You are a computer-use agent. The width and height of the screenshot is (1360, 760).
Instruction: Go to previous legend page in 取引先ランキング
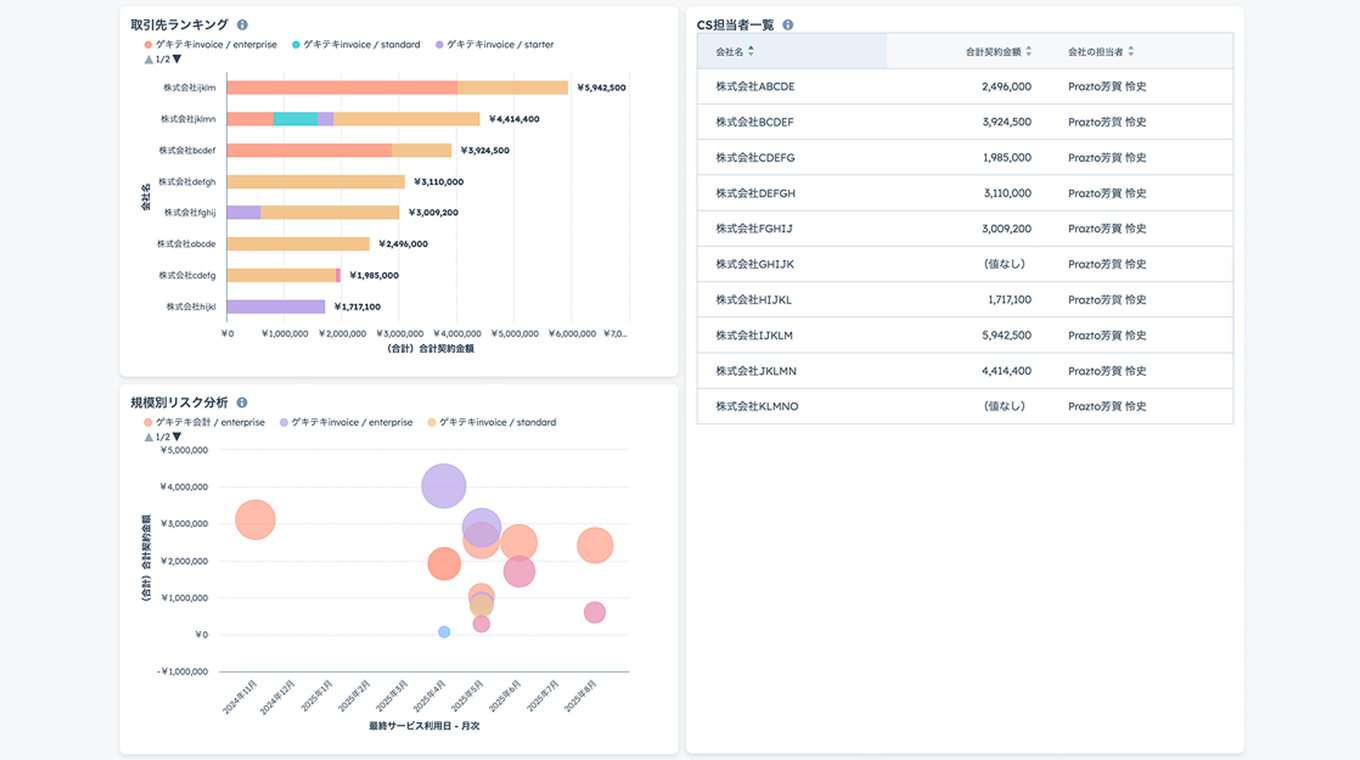click(x=149, y=60)
